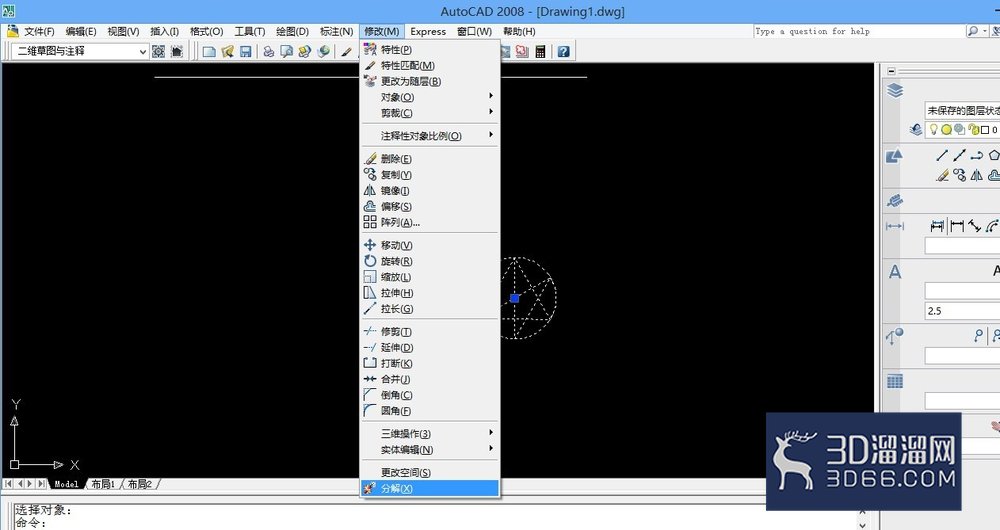The width and height of the screenshot is (1000, 530).
Task: Click the Open file toolbar icon
Action: coord(227,52)
